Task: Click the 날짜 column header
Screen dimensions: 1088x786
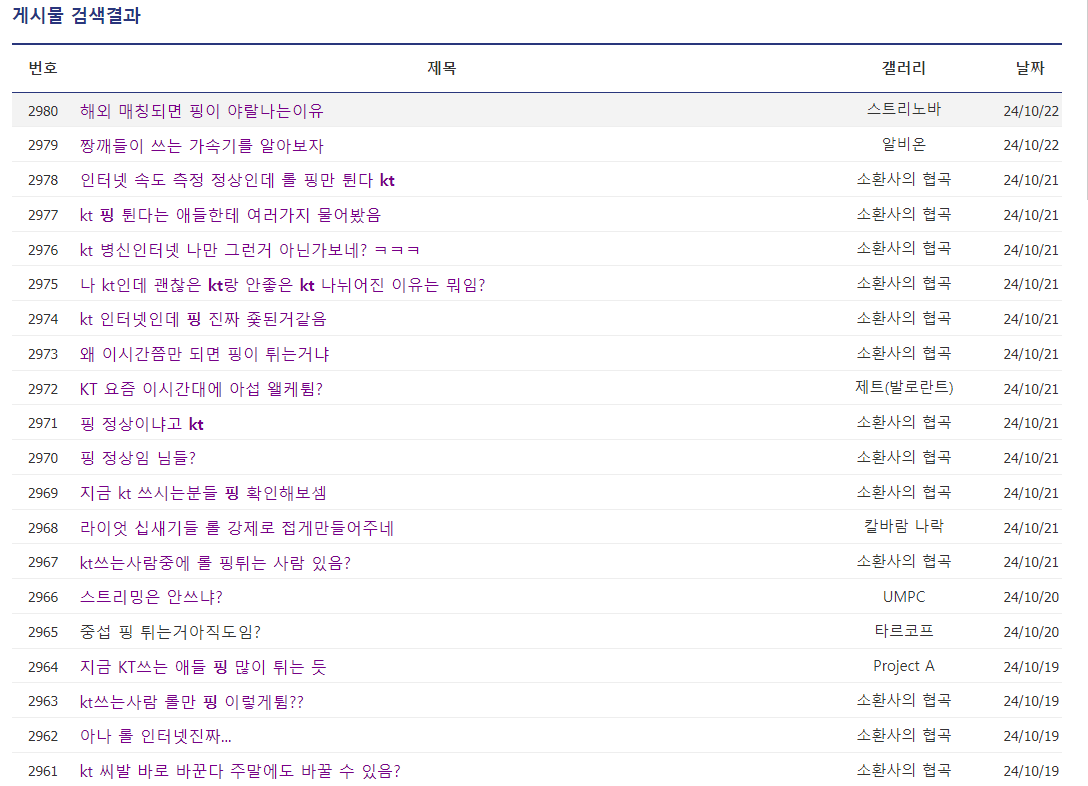Action: click(x=1030, y=68)
